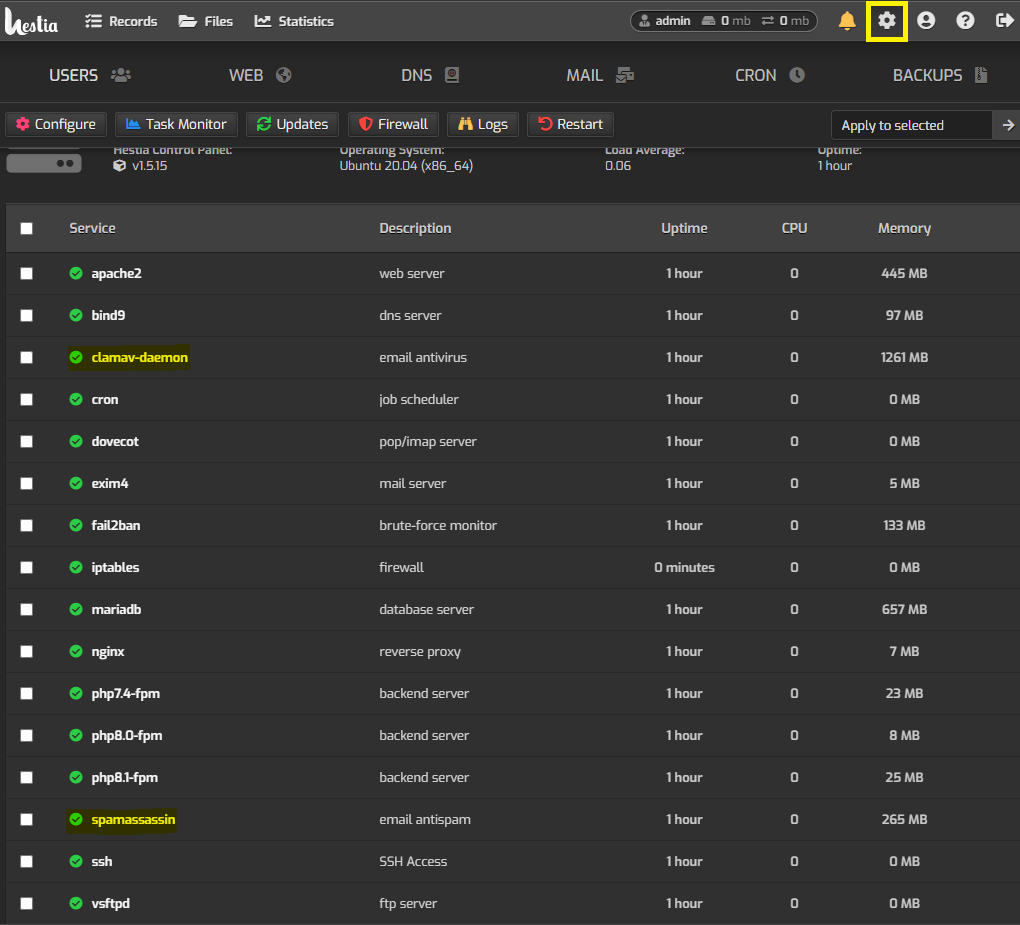Screen dimensions: 1020x925
Task: Click the Hestia version package icon
Action: coord(119,166)
